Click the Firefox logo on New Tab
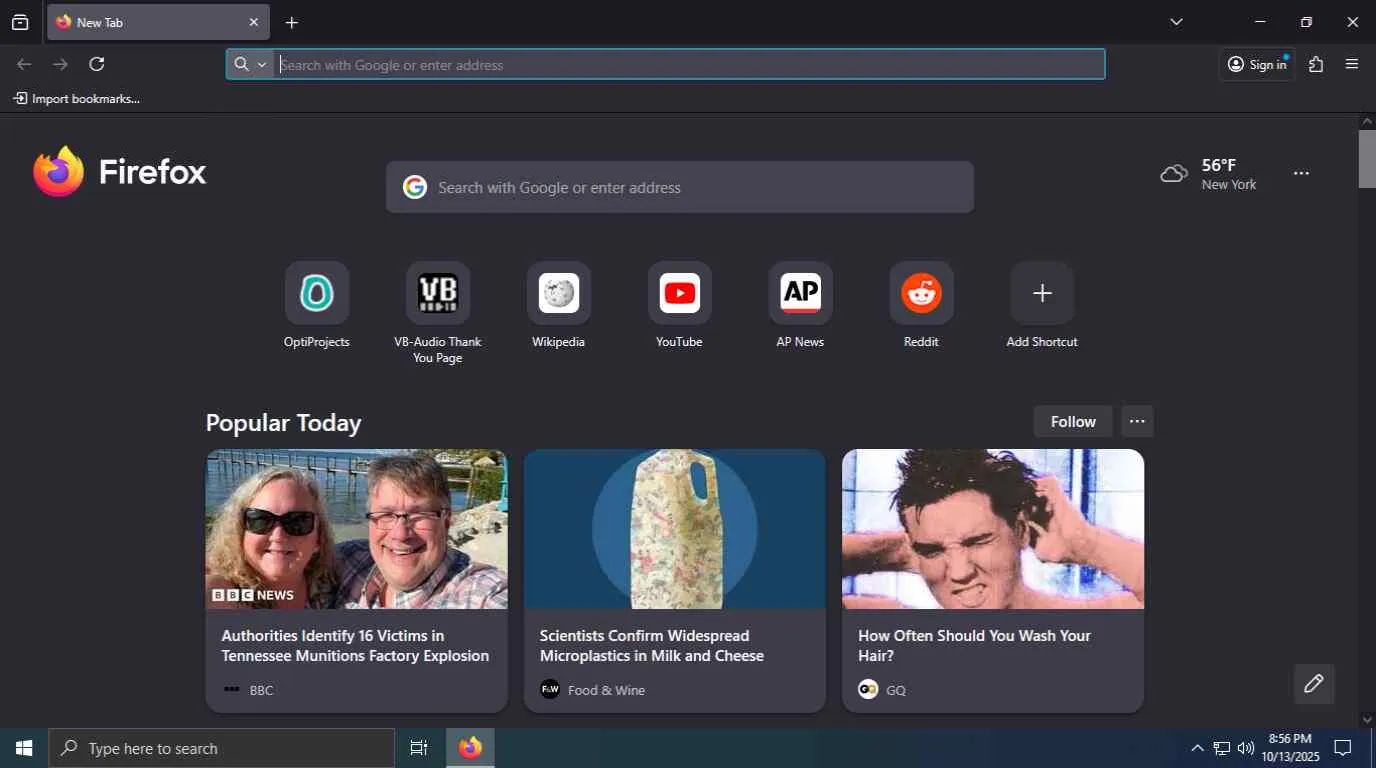Screen dimensions: 1376x768 click(x=119, y=172)
